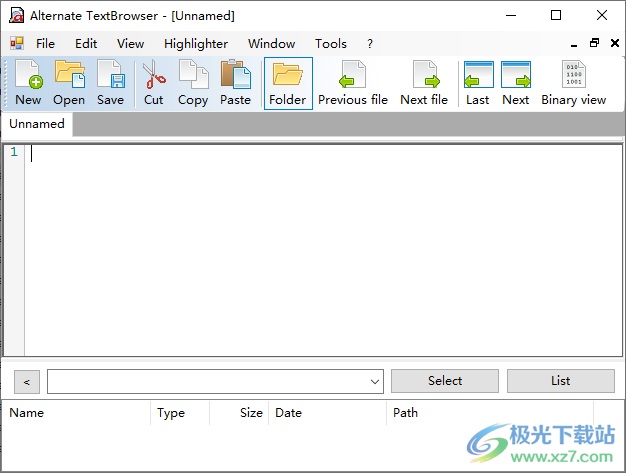Click line number 1 in gutter
Viewport: 626px width, 473px height.
tap(14, 152)
